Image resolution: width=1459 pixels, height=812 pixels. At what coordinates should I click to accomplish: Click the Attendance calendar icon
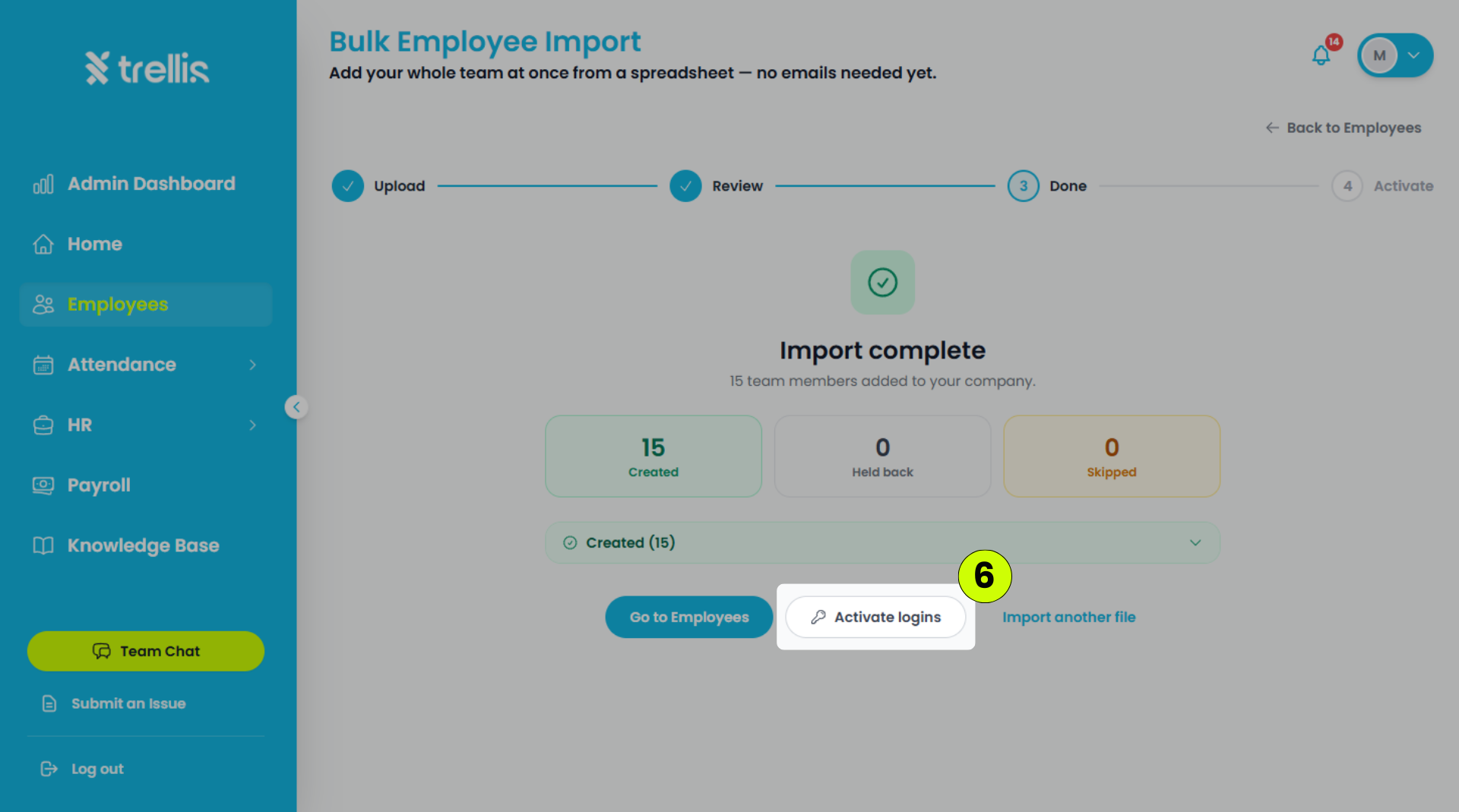[x=43, y=365]
